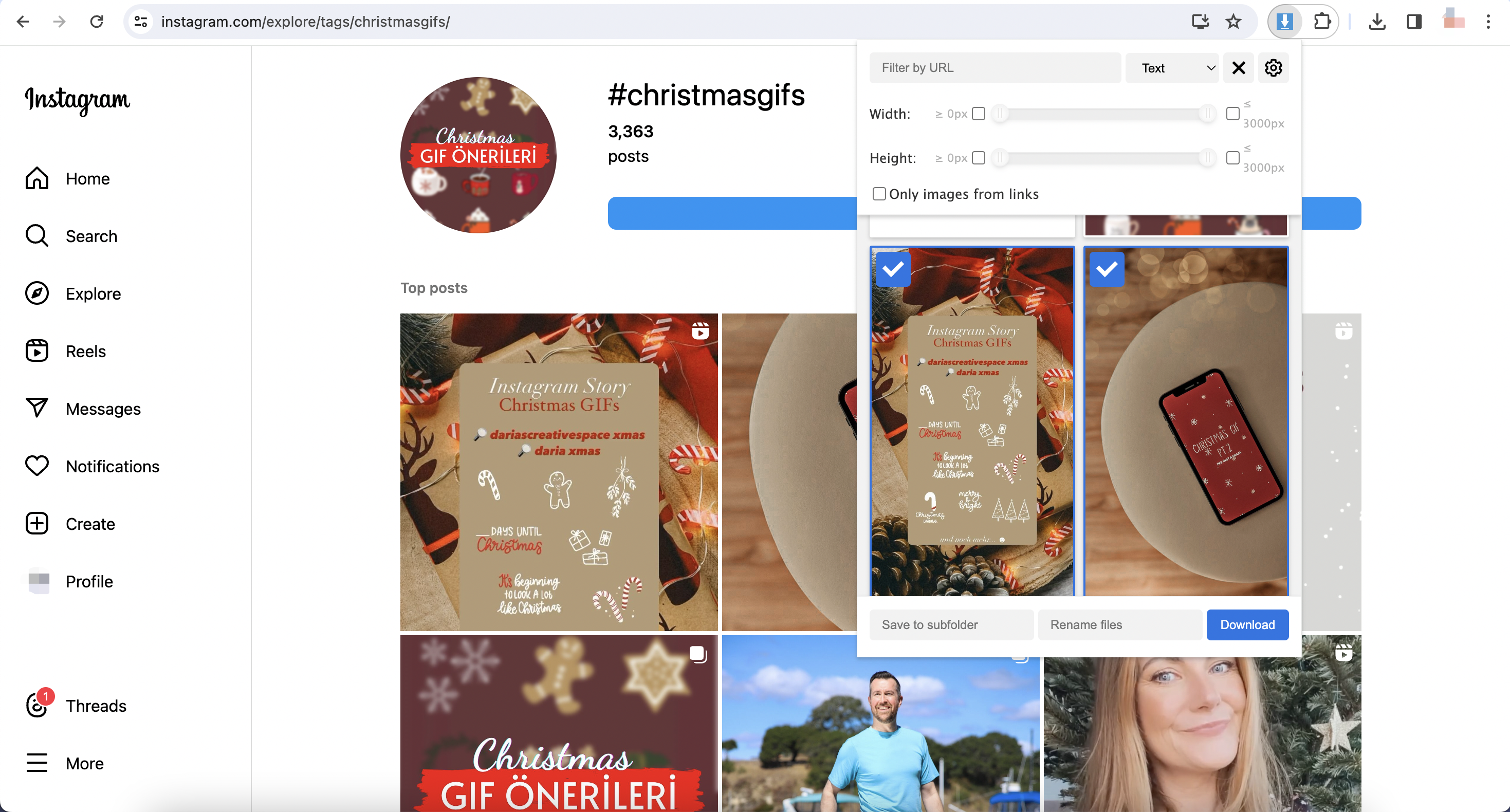1510x812 pixels.
Task: Toggle the first selected image checkbox
Action: click(893, 268)
